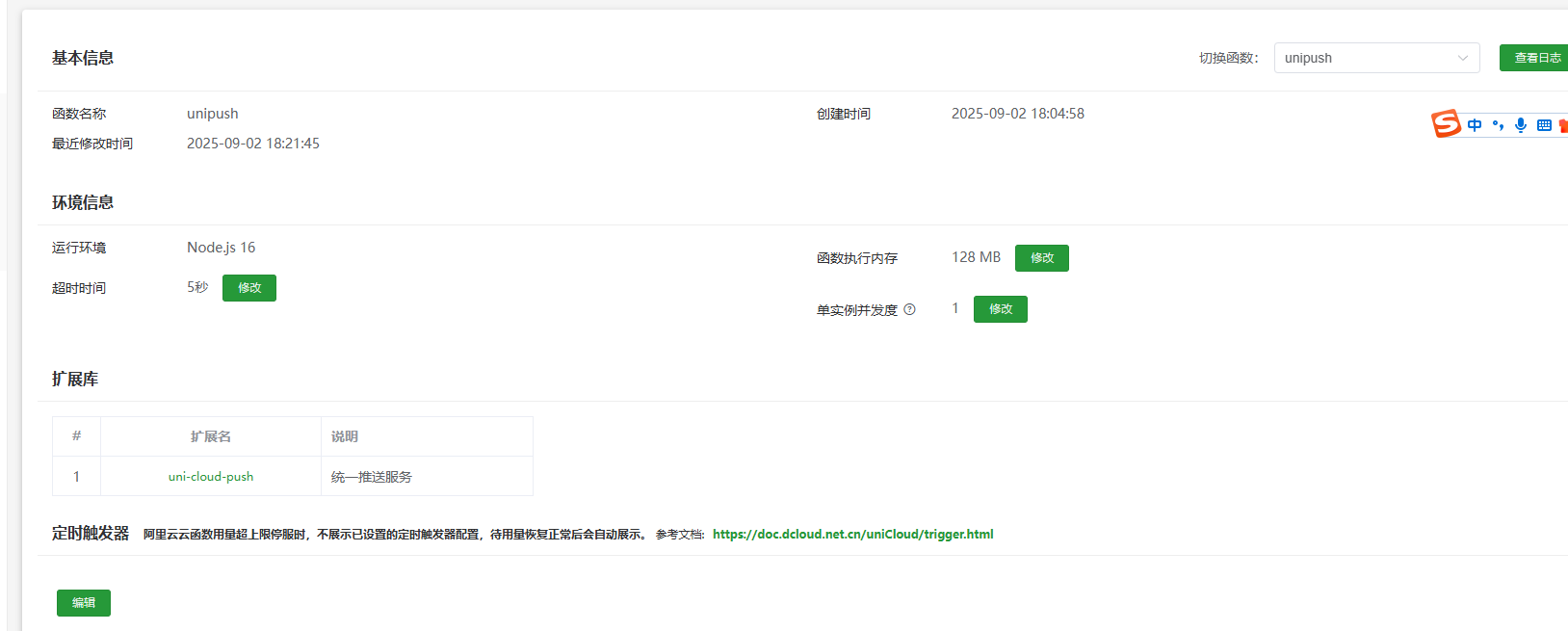Toggle the Chinese 中 input mode indicator
1568x631 pixels.
(x=1475, y=125)
